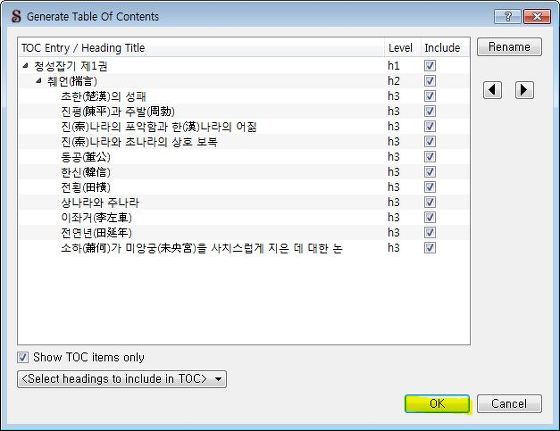The image size is (560, 431).
Task: Toggle Include for 이좌거(李左車) row
Action: [x=430, y=217]
